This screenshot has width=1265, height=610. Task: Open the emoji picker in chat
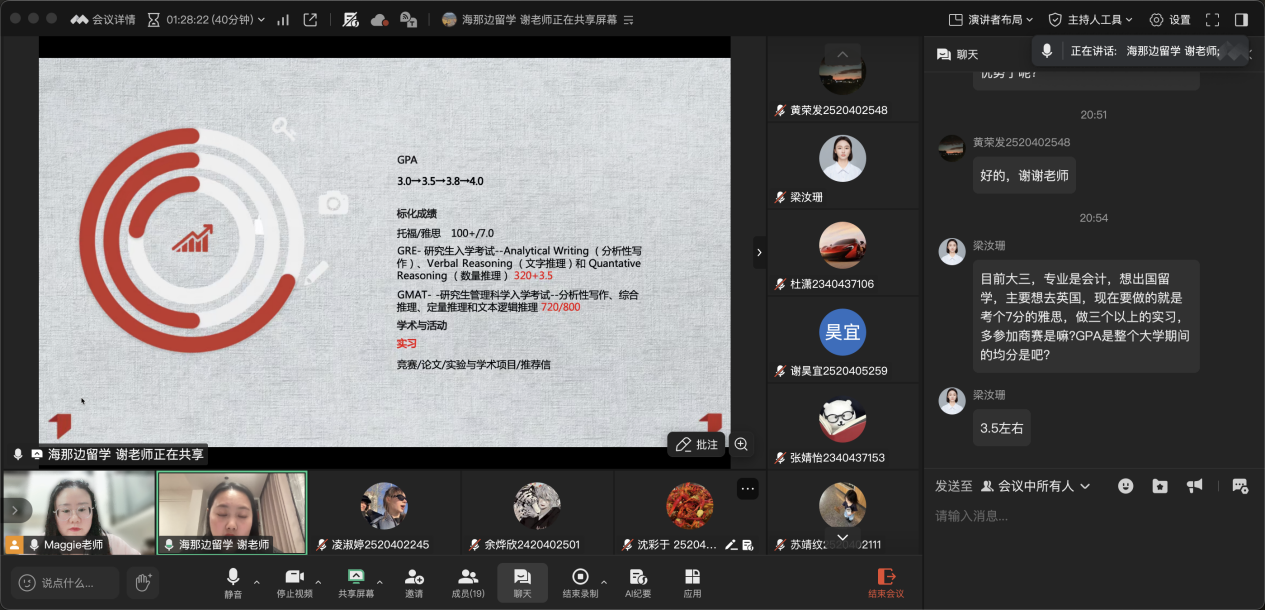[x=1126, y=486]
